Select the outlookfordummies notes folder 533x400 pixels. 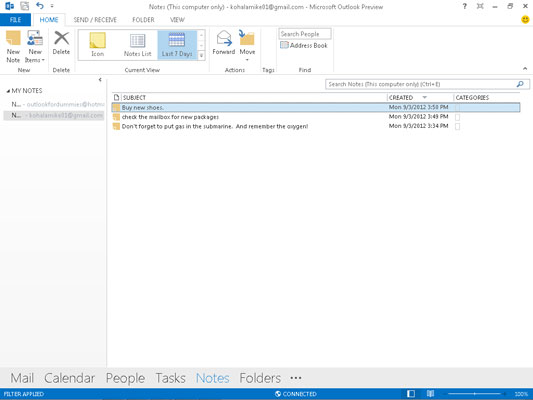click(57, 104)
